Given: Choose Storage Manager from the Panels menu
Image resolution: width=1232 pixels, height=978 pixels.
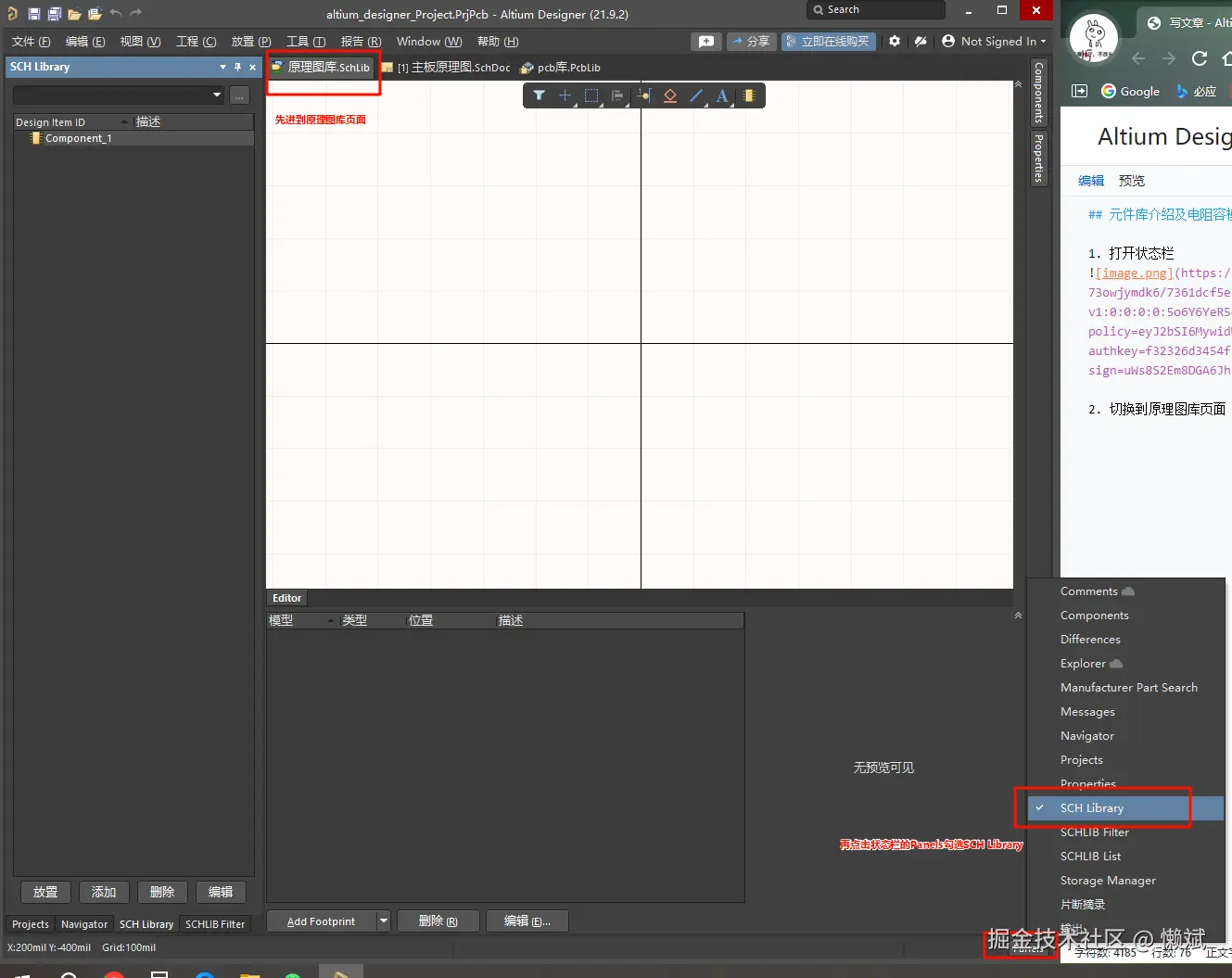Looking at the screenshot, I should tap(1125, 881).
